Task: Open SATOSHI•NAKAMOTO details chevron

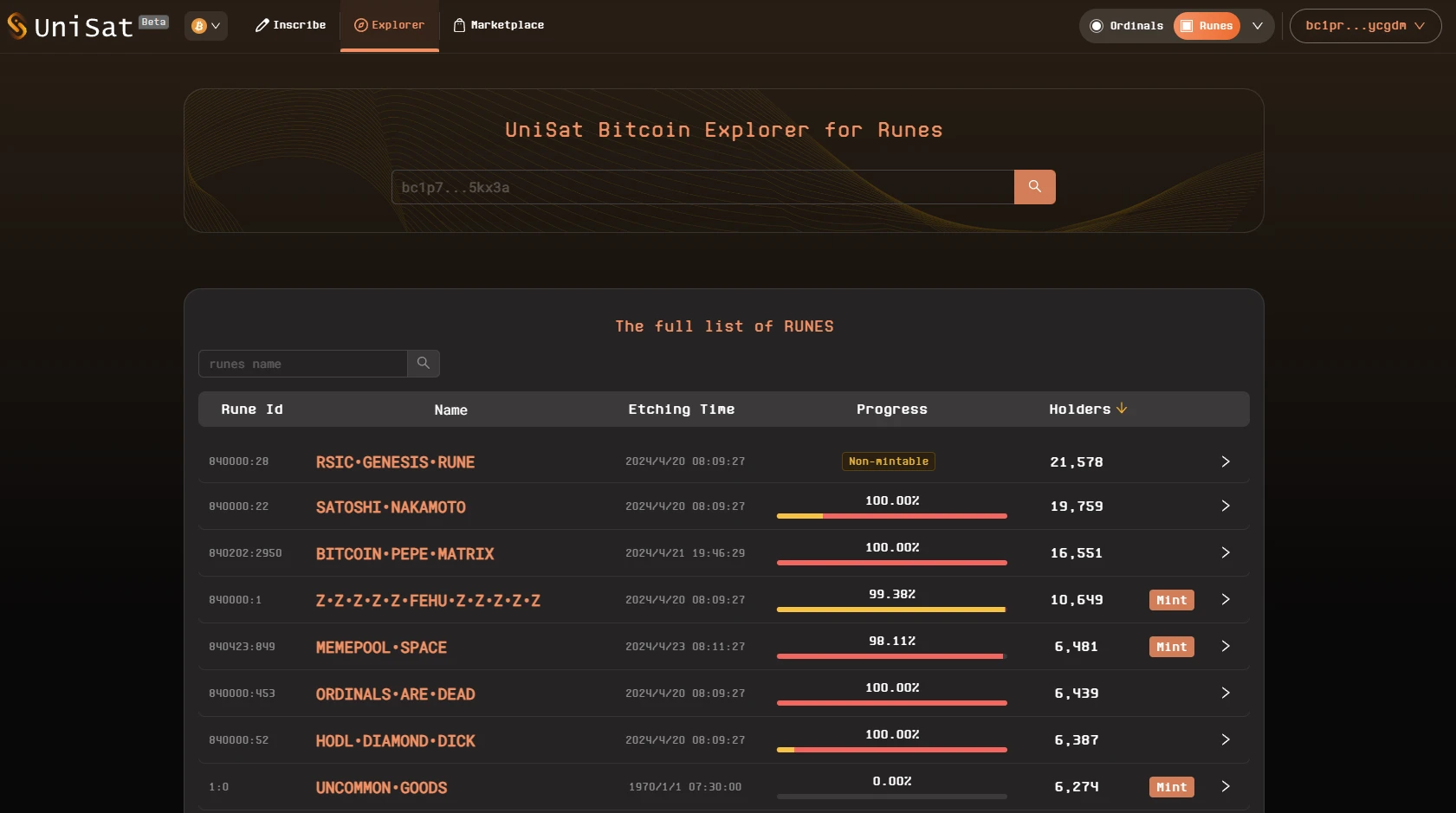Action: 1225,506
